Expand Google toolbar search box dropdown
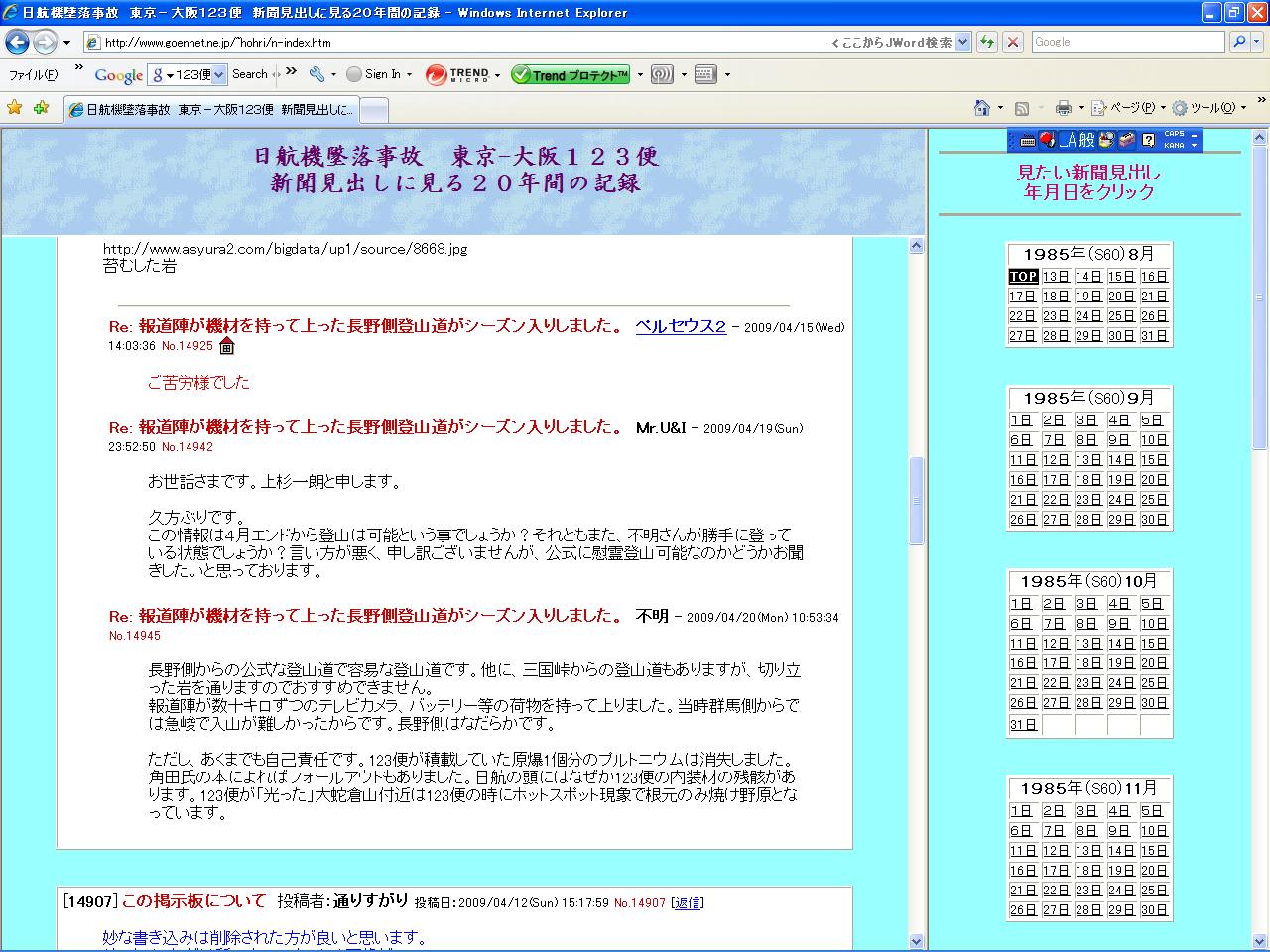The image size is (1270, 952). pos(219,74)
